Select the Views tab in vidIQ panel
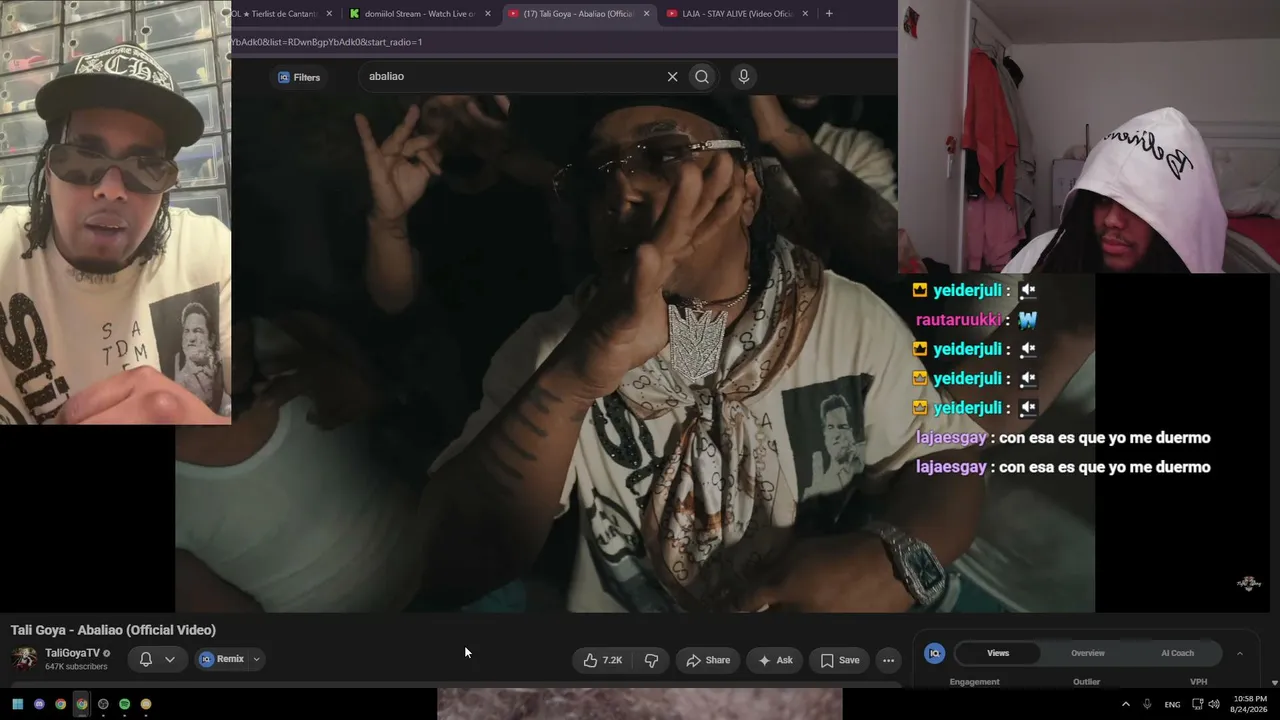 coord(998,653)
